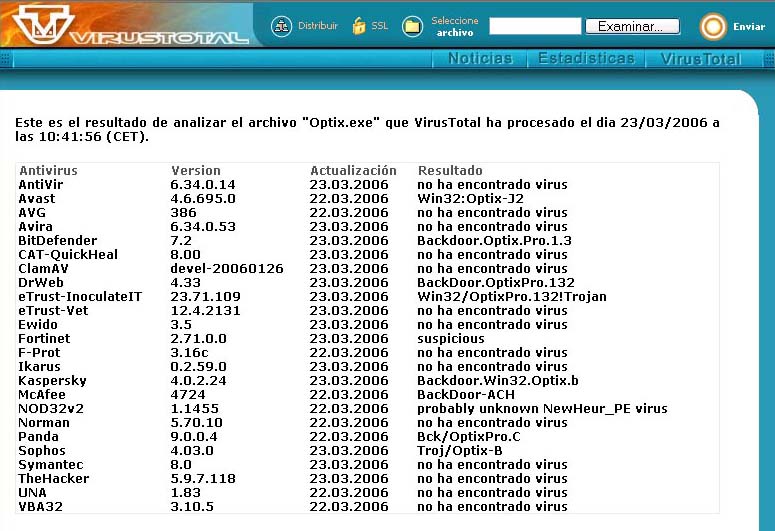
Task: Click Kaspersky version 4.0.2.24
Action: 198,381
